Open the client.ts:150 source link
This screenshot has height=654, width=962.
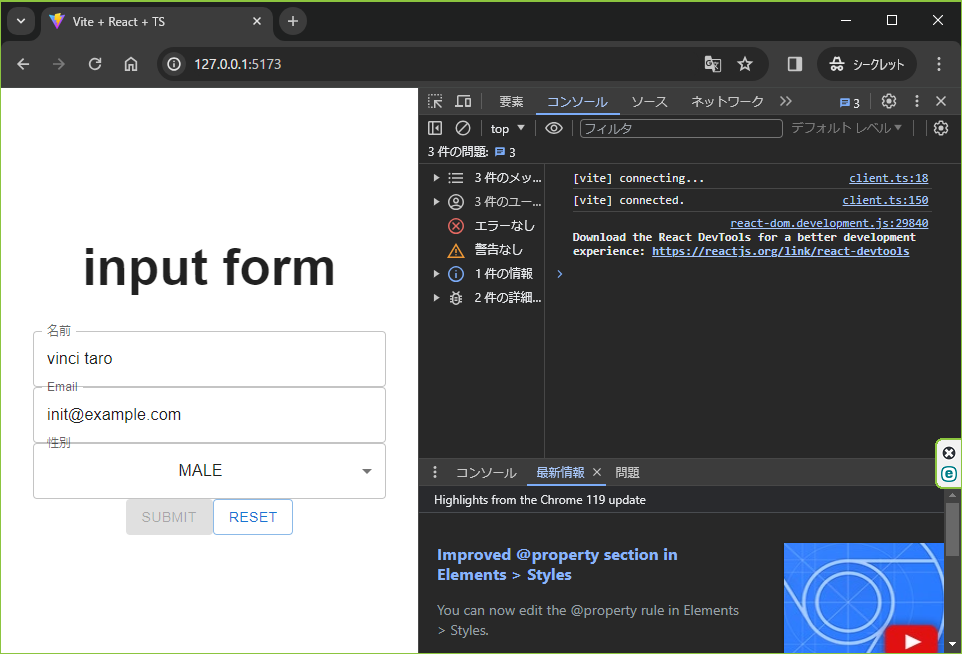click(885, 200)
